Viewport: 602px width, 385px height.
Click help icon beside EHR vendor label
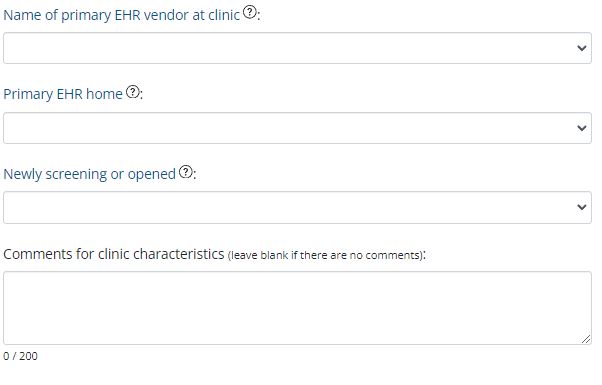250,13
